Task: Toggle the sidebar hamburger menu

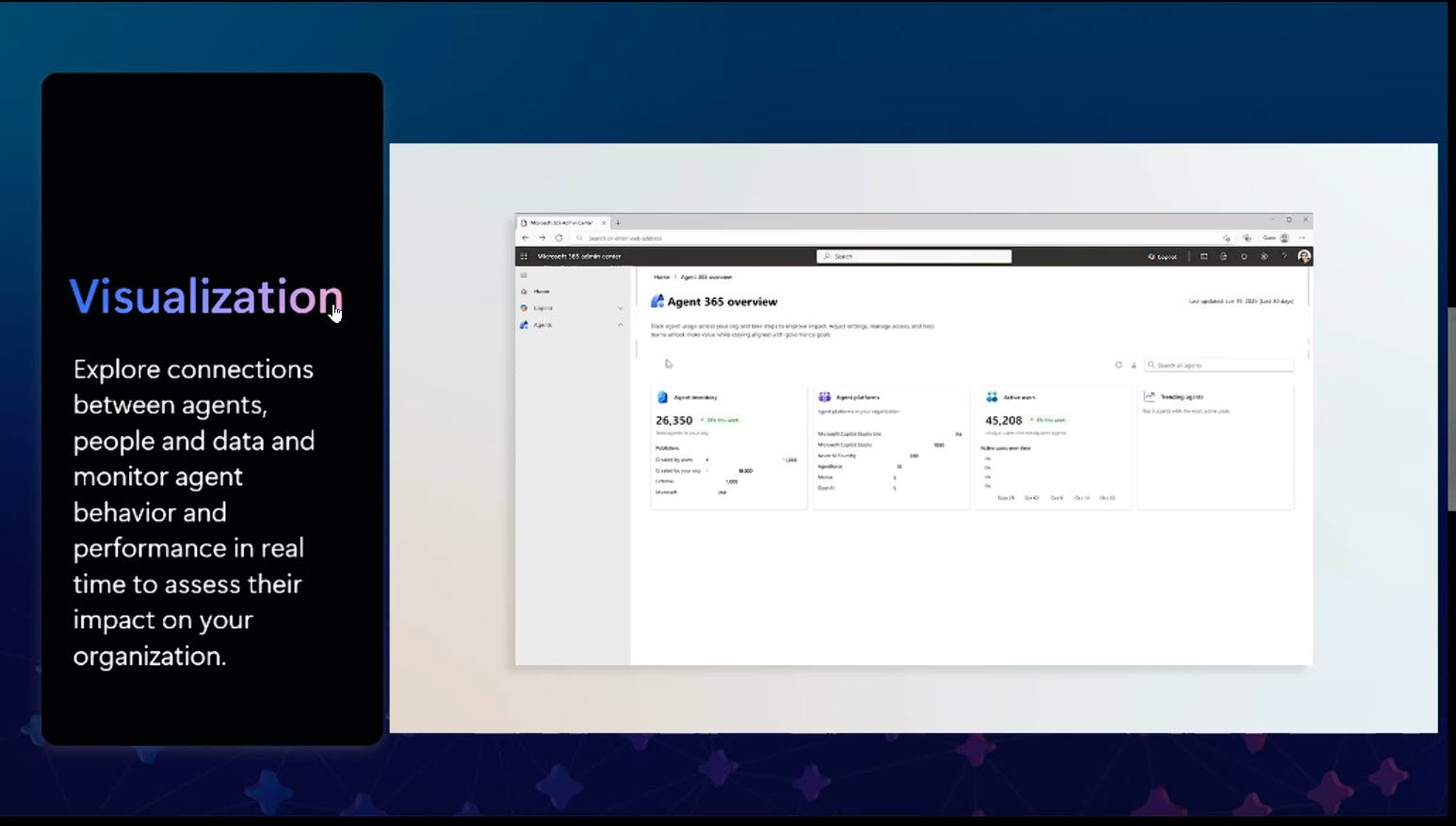Action: point(525,275)
